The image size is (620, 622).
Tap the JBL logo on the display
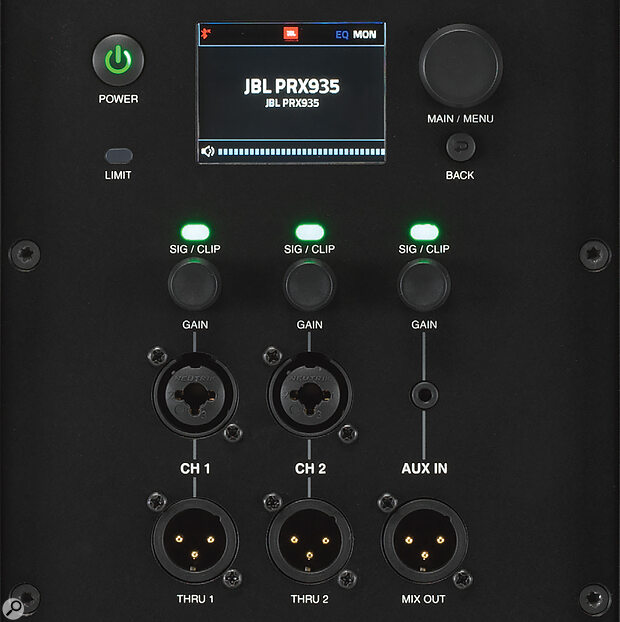pyautogui.click(x=291, y=34)
